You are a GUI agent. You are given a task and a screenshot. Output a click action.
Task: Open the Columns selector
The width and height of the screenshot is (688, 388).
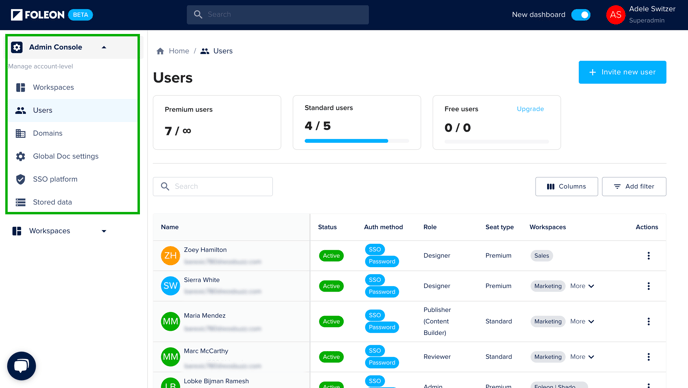[x=566, y=187]
